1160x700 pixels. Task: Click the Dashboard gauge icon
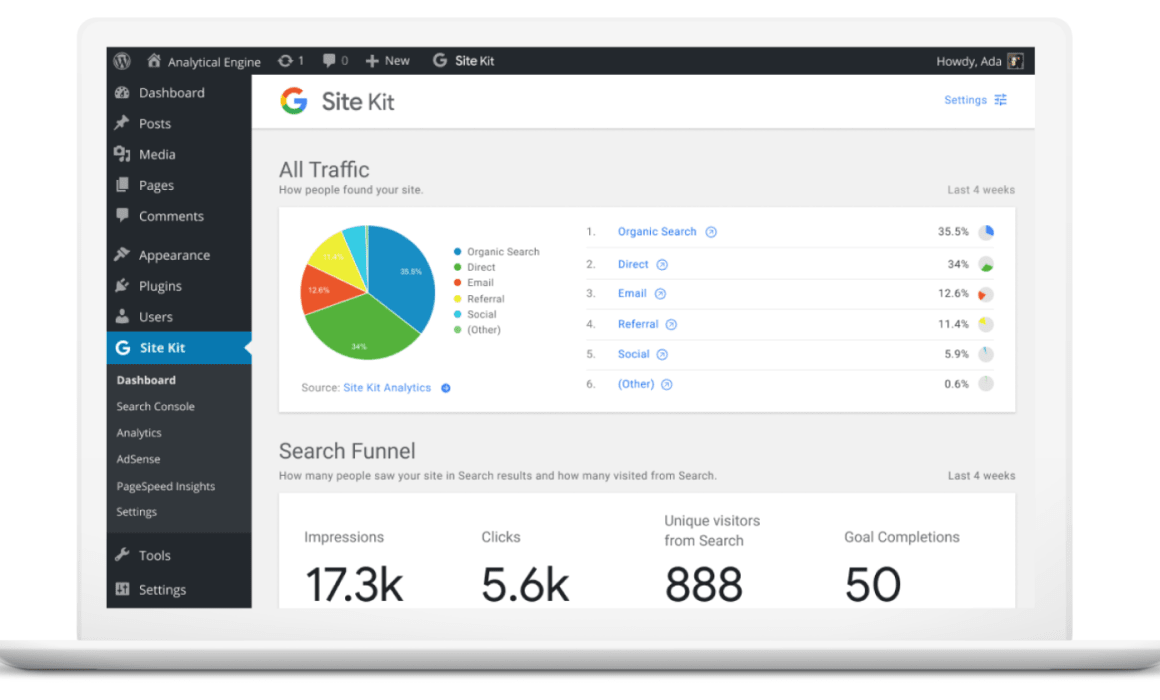tap(122, 92)
